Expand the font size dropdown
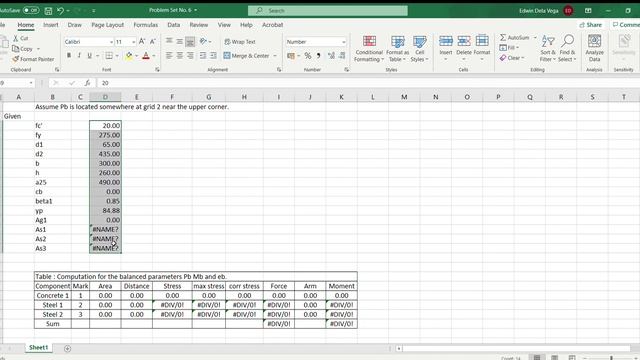 [133, 42]
